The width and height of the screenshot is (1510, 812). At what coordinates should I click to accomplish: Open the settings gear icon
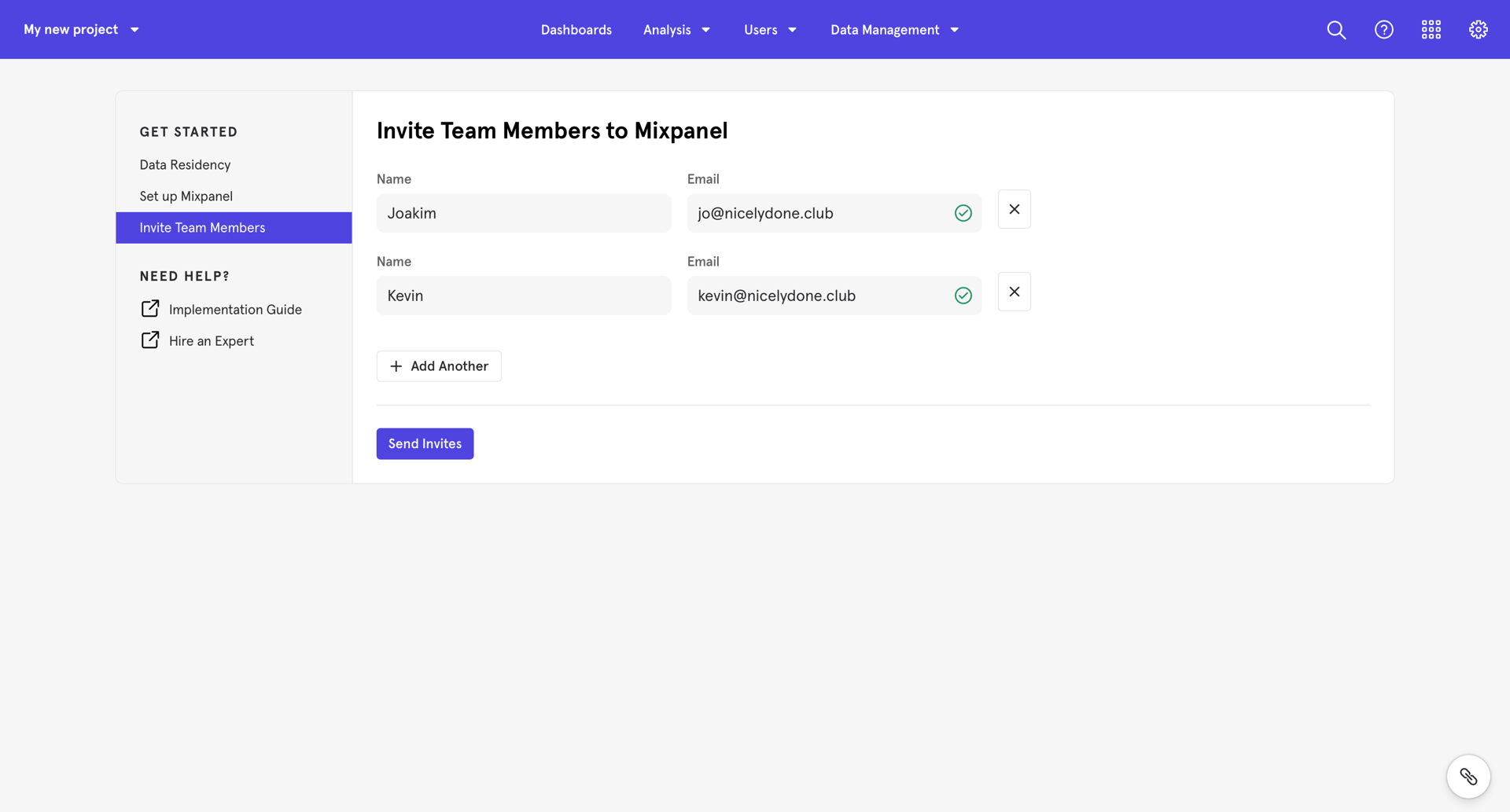pyautogui.click(x=1478, y=29)
